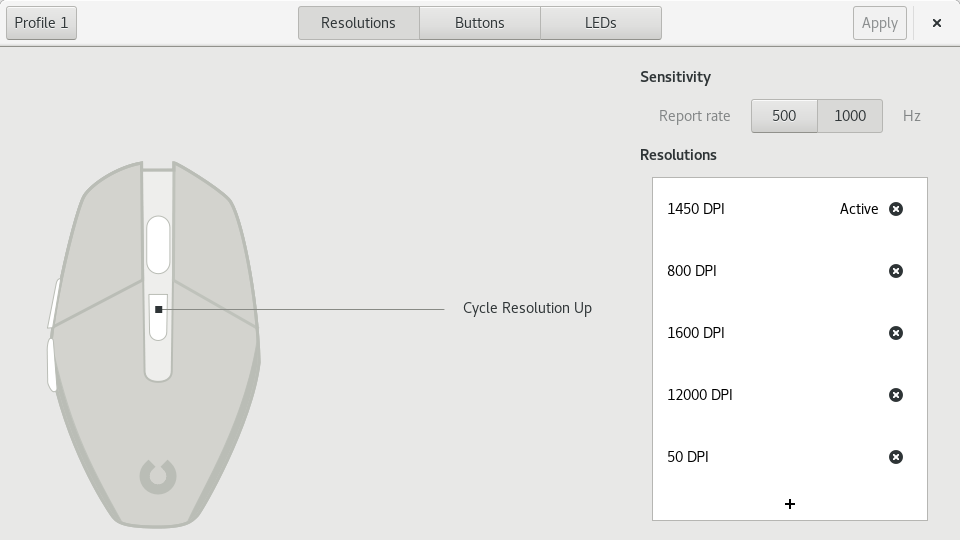Click the DPI button marker on mouse
This screenshot has height=540, width=960.
(x=159, y=310)
